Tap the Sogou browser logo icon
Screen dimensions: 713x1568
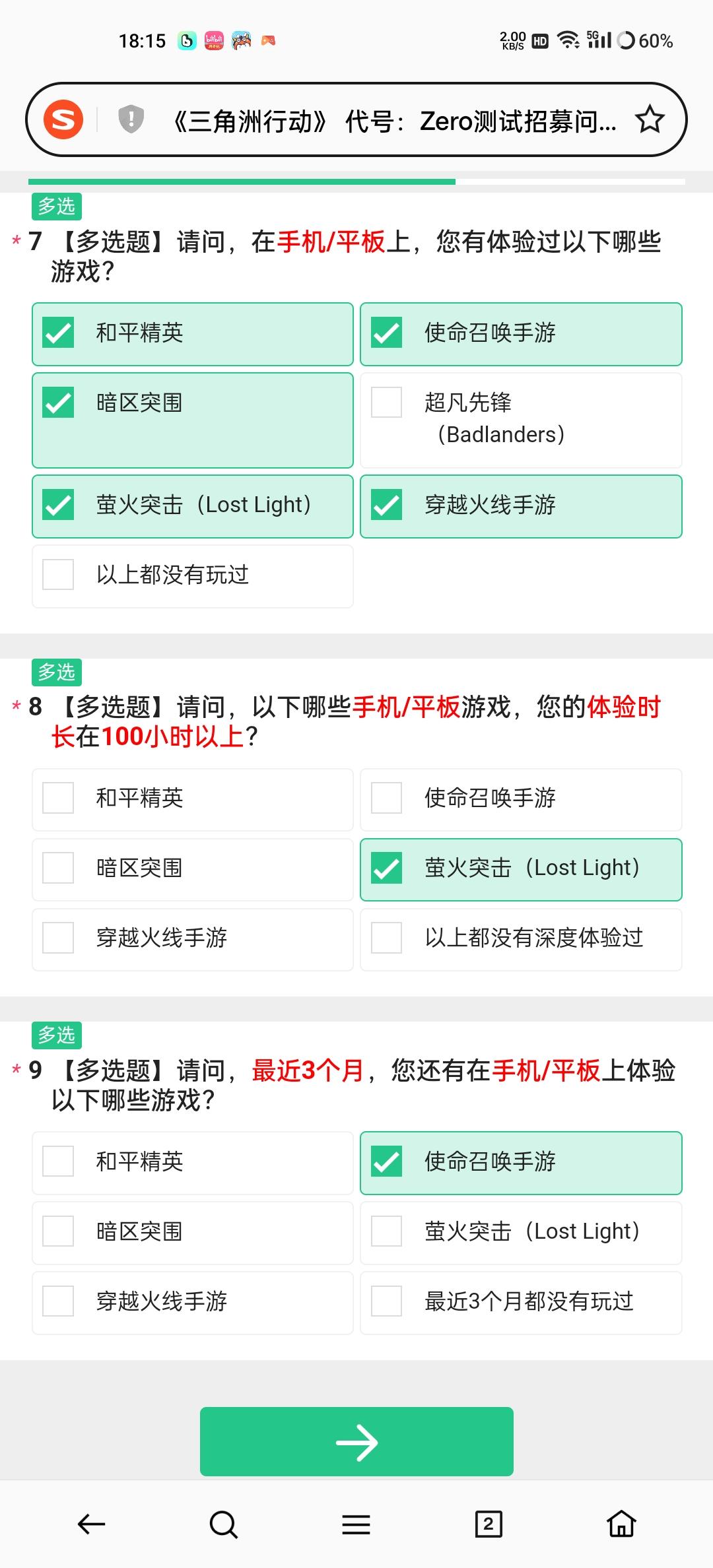tap(63, 119)
